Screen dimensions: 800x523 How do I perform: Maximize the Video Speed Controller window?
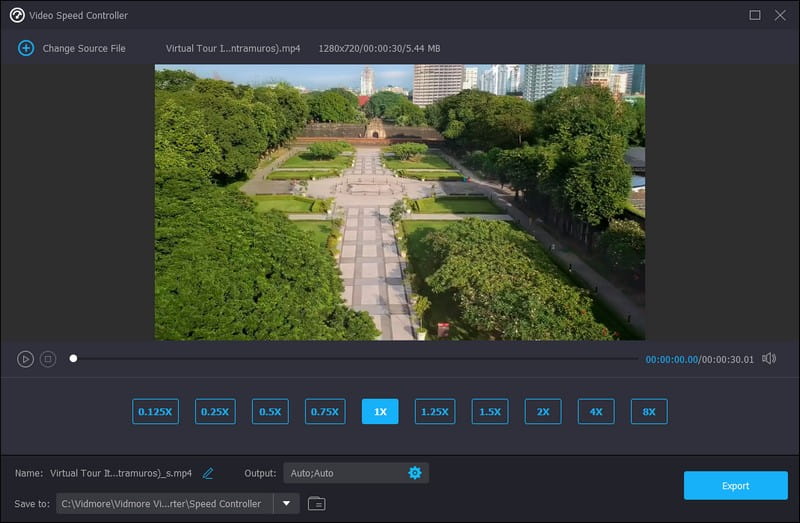coord(755,15)
